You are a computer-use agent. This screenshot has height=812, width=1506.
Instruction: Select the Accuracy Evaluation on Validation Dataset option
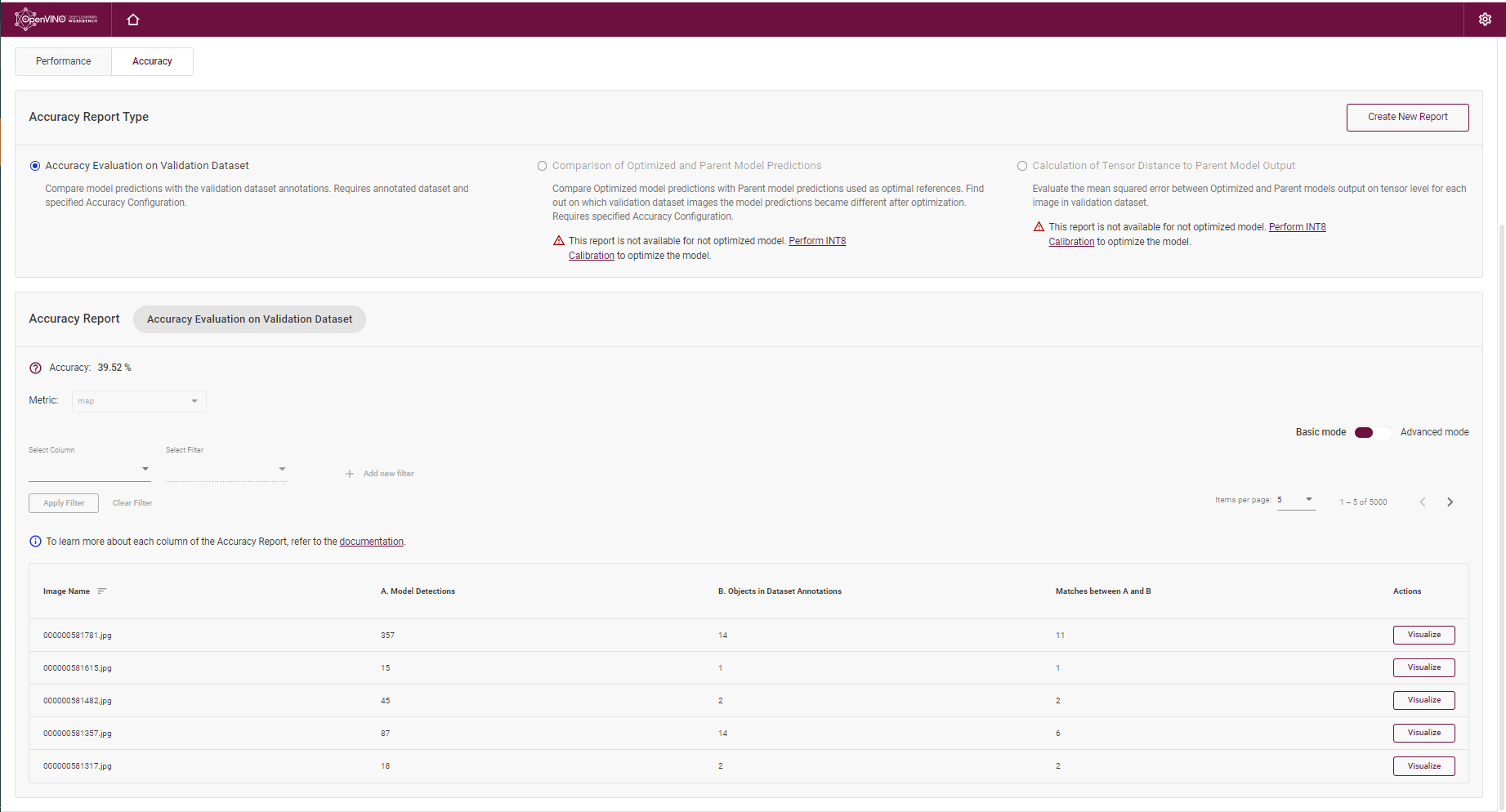34,165
